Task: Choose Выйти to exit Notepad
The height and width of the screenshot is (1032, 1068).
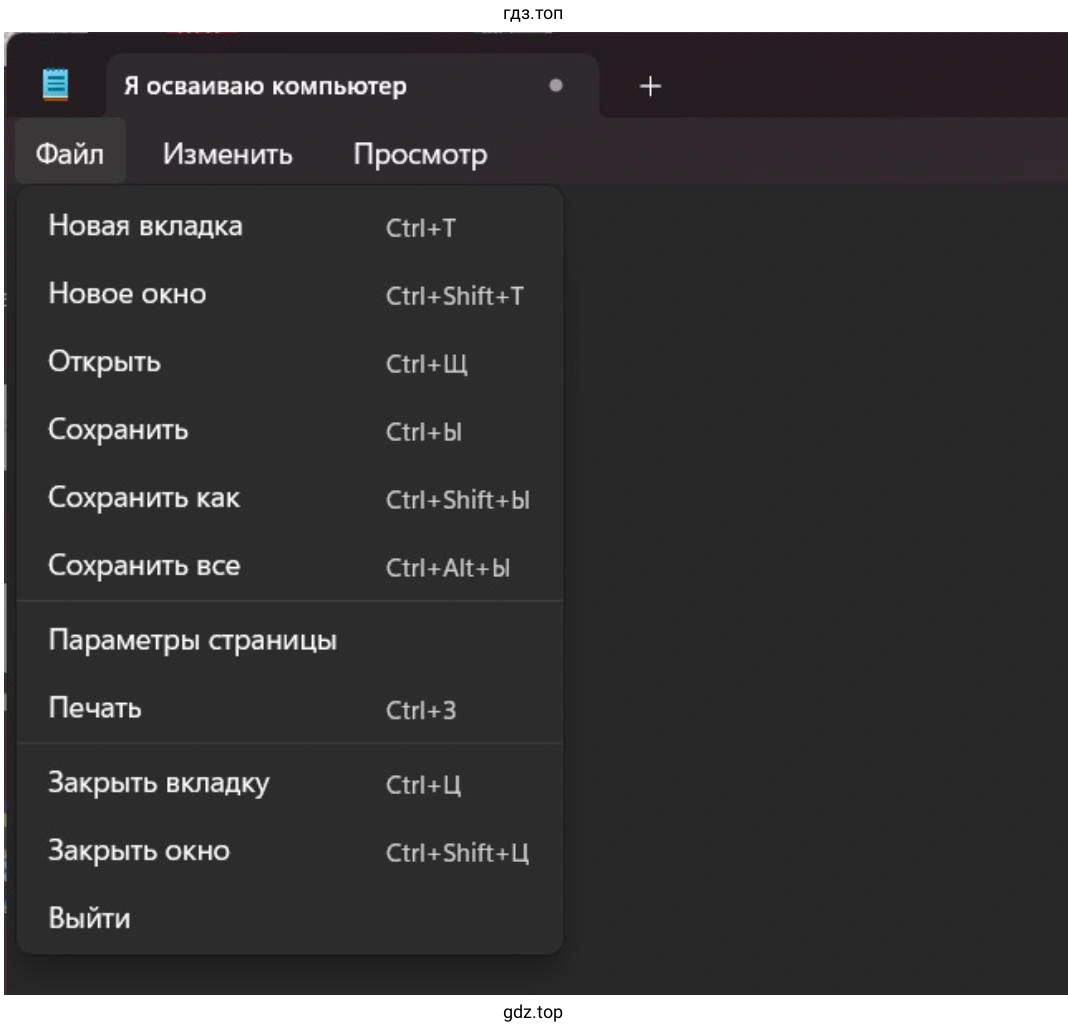Action: point(89,918)
